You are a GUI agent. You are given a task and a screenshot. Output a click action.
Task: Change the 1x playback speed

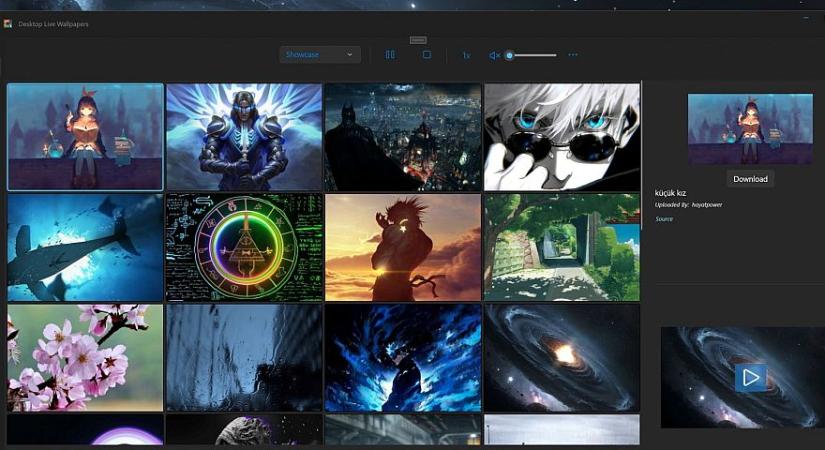coord(466,55)
